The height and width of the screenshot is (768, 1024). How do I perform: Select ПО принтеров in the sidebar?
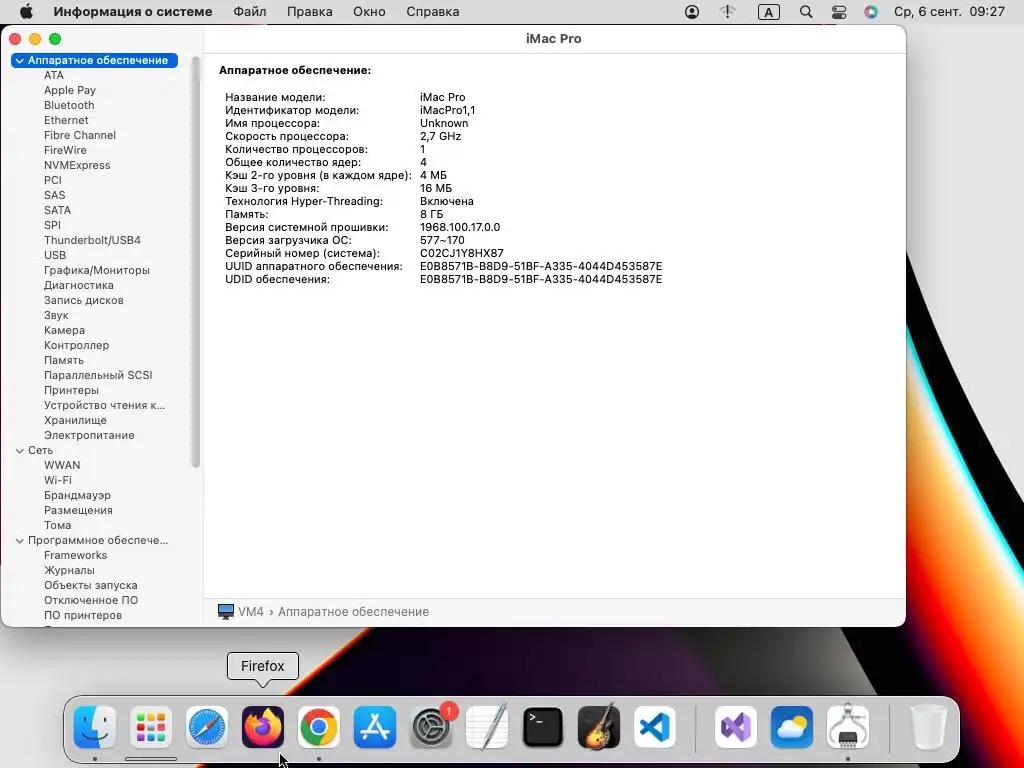tap(83, 616)
